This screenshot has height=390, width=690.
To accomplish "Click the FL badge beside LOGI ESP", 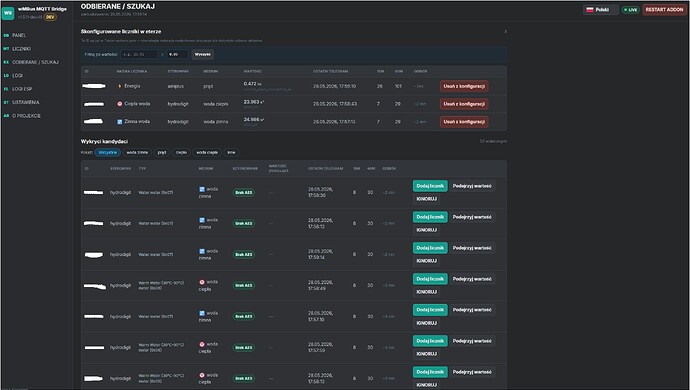I will 6,89.
